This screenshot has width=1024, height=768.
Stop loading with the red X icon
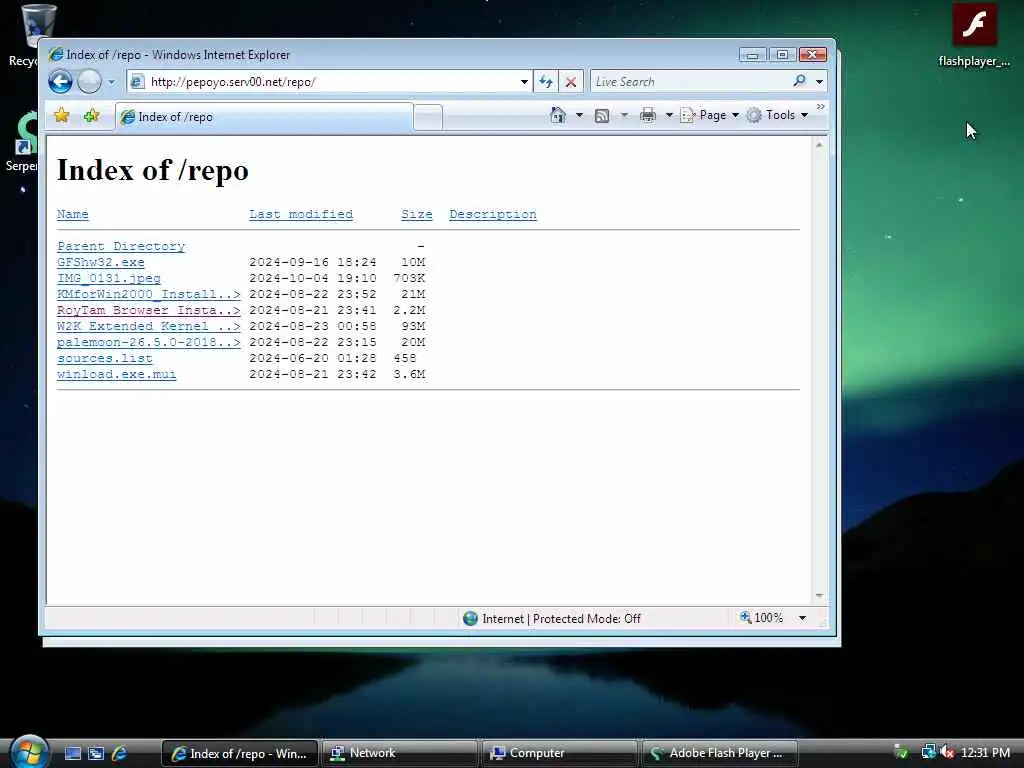[571, 82]
